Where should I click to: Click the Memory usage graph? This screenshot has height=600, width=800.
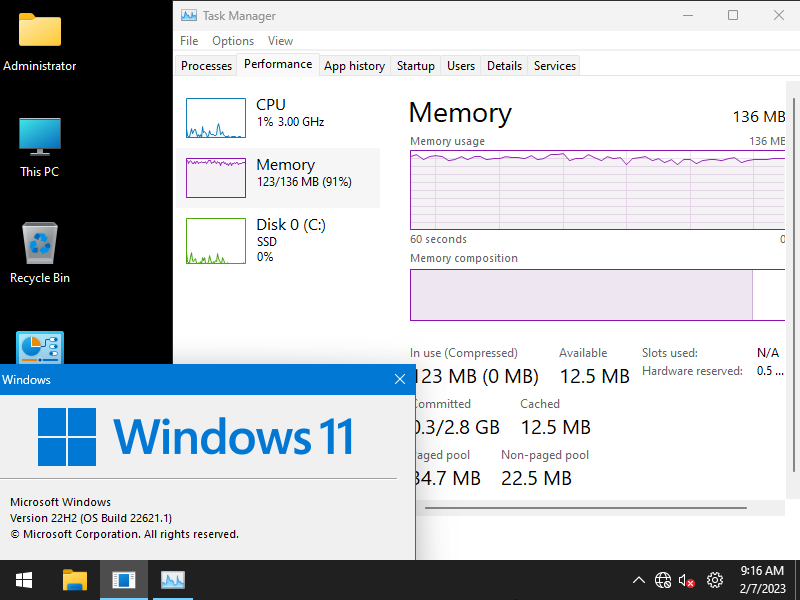[597, 190]
